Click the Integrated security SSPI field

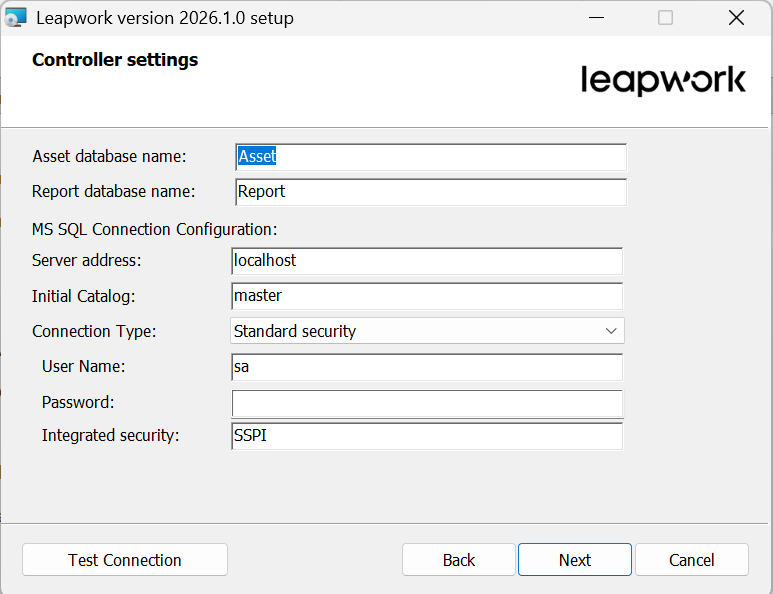427,436
